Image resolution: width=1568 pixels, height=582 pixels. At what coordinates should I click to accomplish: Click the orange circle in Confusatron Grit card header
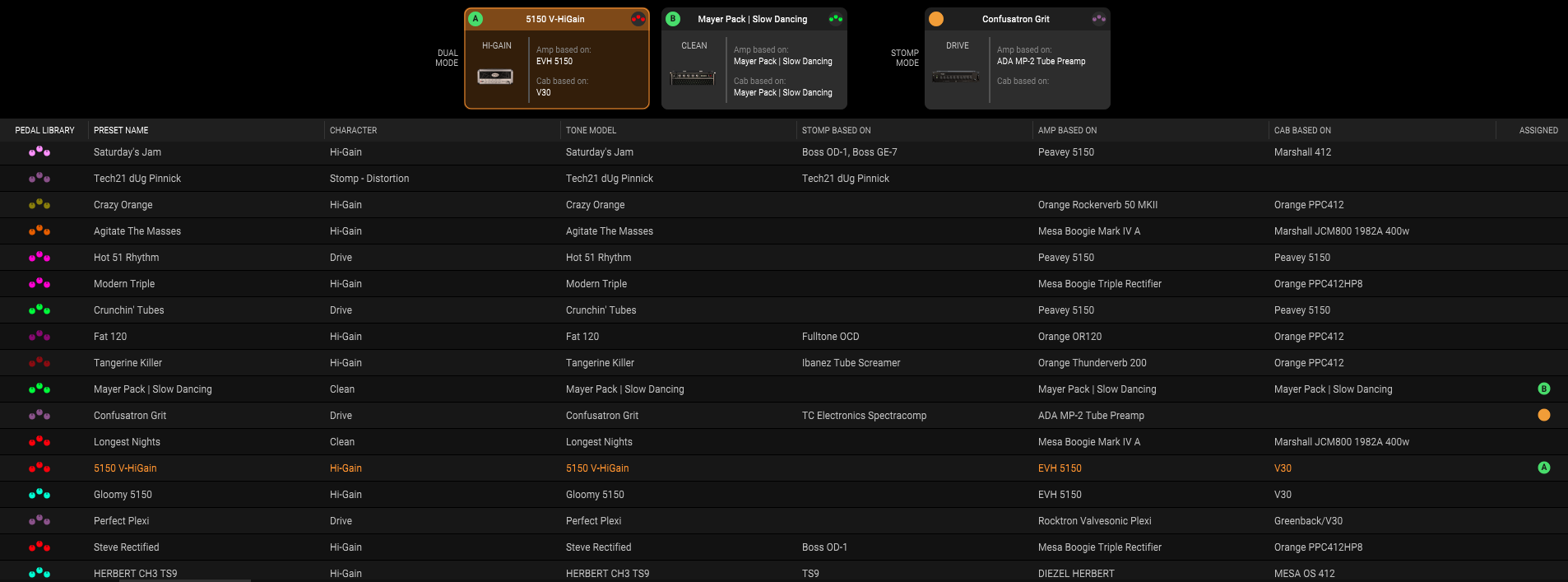936,19
